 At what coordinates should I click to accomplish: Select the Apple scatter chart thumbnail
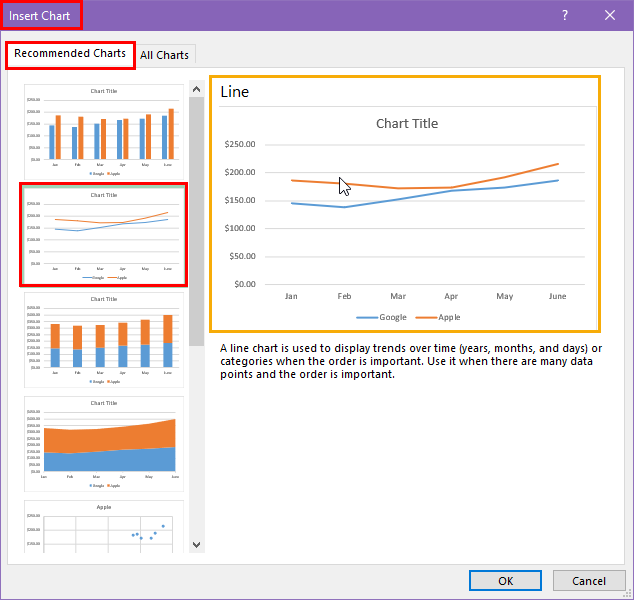point(104,526)
